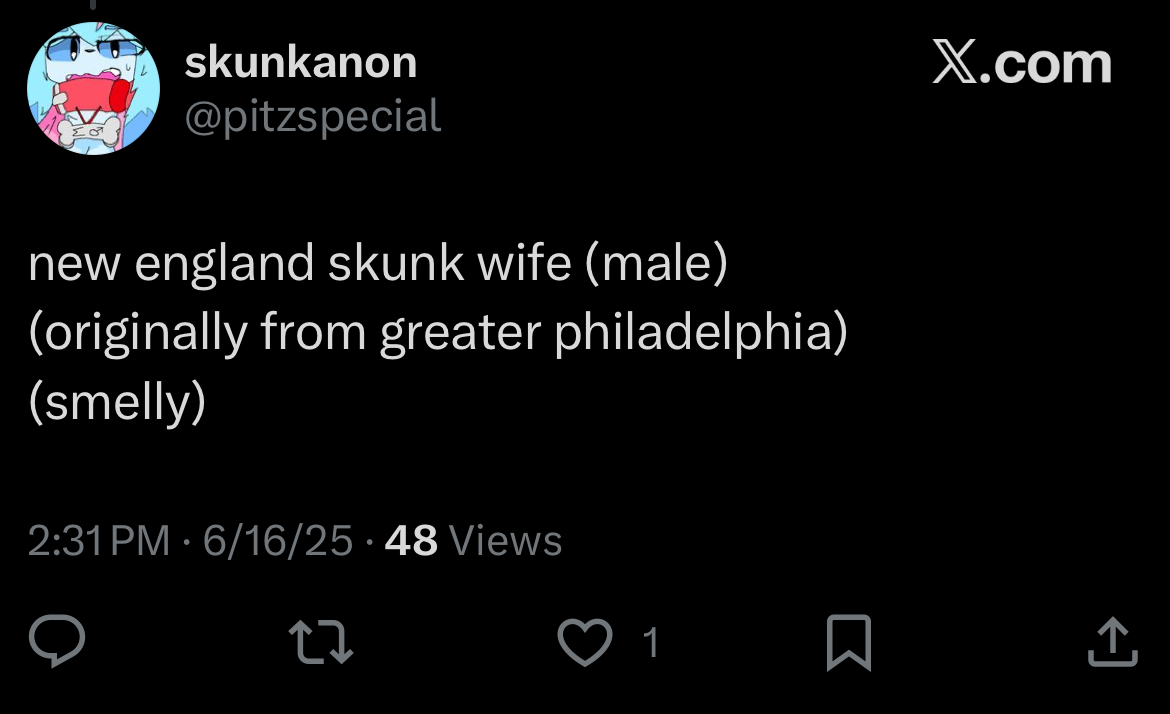Click the like count number 1
1170x714 pixels.
pos(650,642)
